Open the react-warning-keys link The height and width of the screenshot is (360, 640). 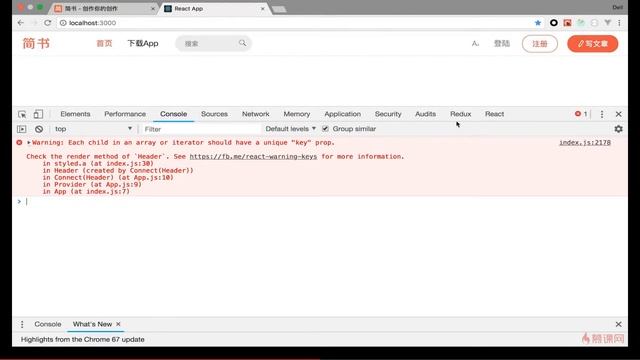[253, 156]
